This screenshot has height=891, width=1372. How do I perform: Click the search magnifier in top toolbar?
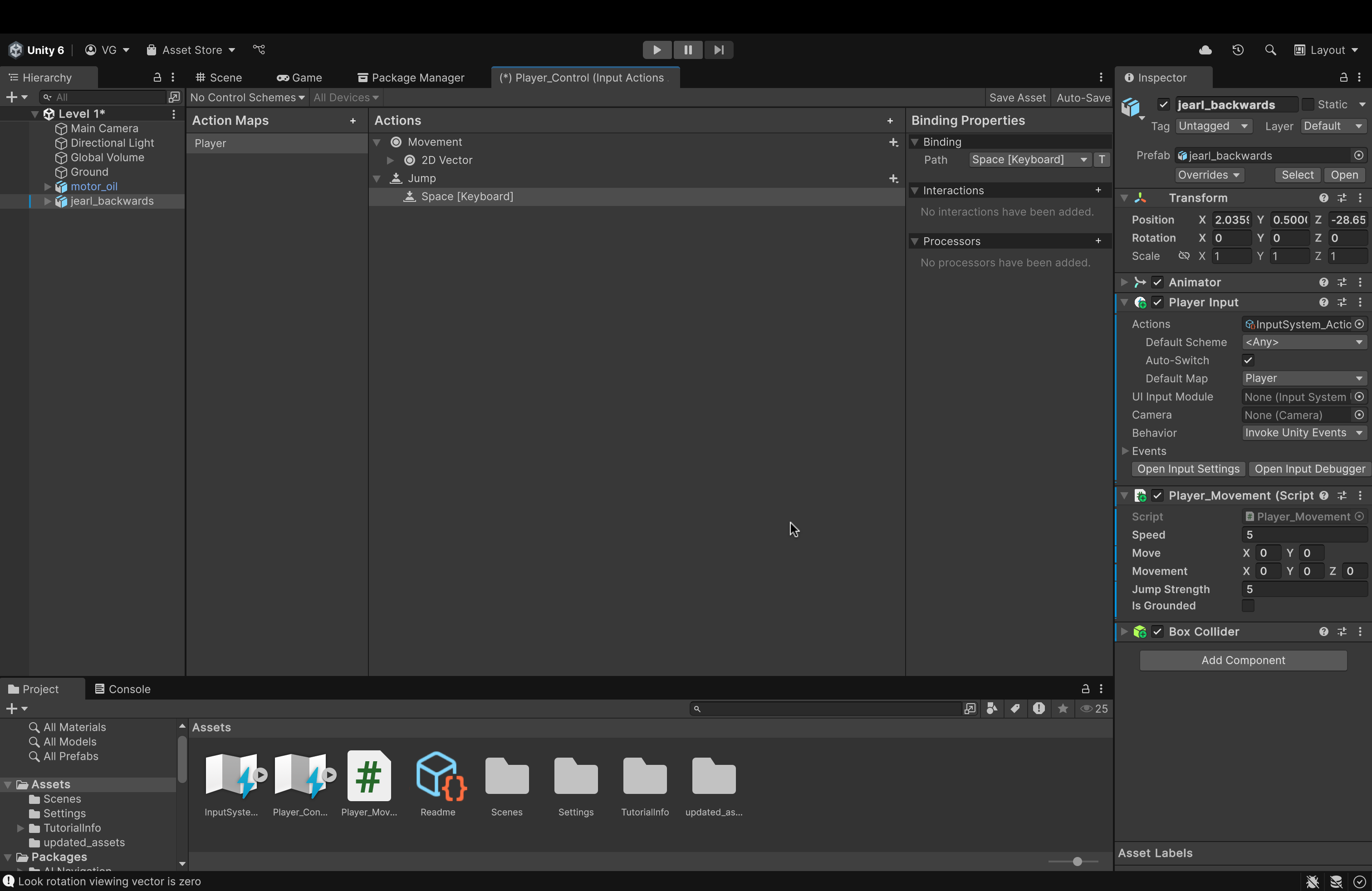[x=1270, y=50]
